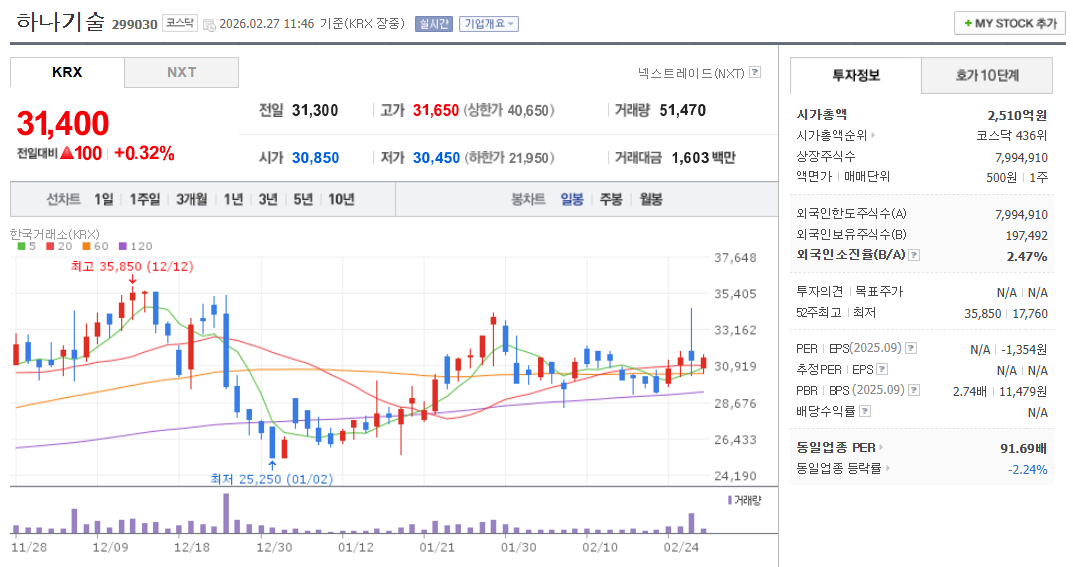Click the 저가 value 30,450
The height and width of the screenshot is (567, 1073).
click(x=436, y=157)
